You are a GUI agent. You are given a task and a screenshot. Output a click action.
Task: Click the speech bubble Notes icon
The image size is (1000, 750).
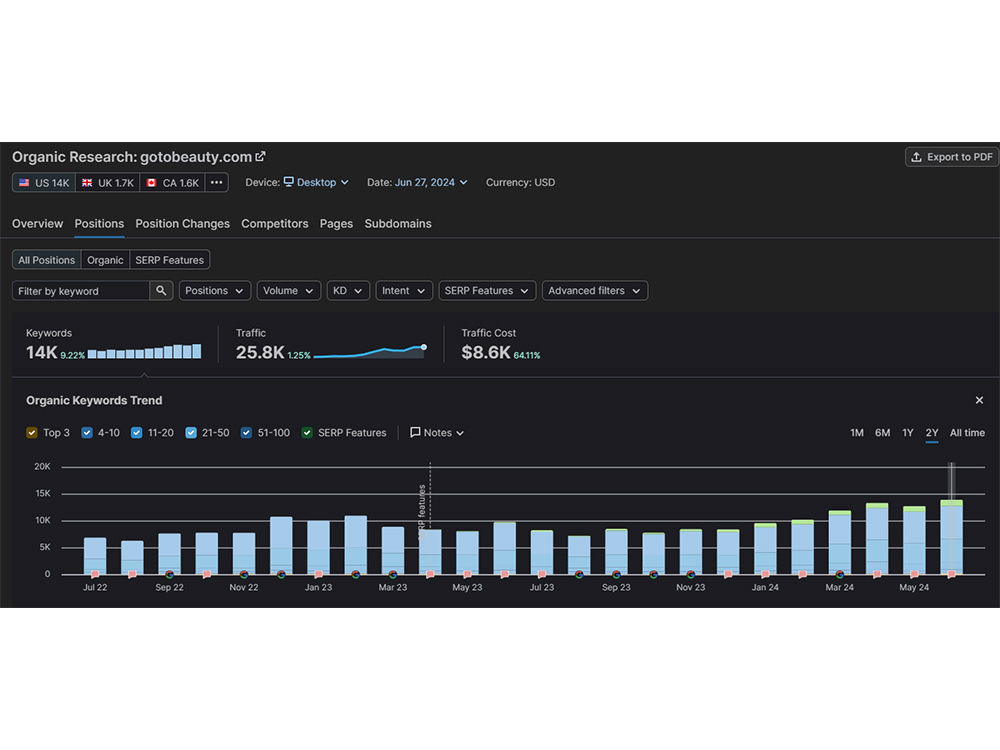[x=415, y=432]
